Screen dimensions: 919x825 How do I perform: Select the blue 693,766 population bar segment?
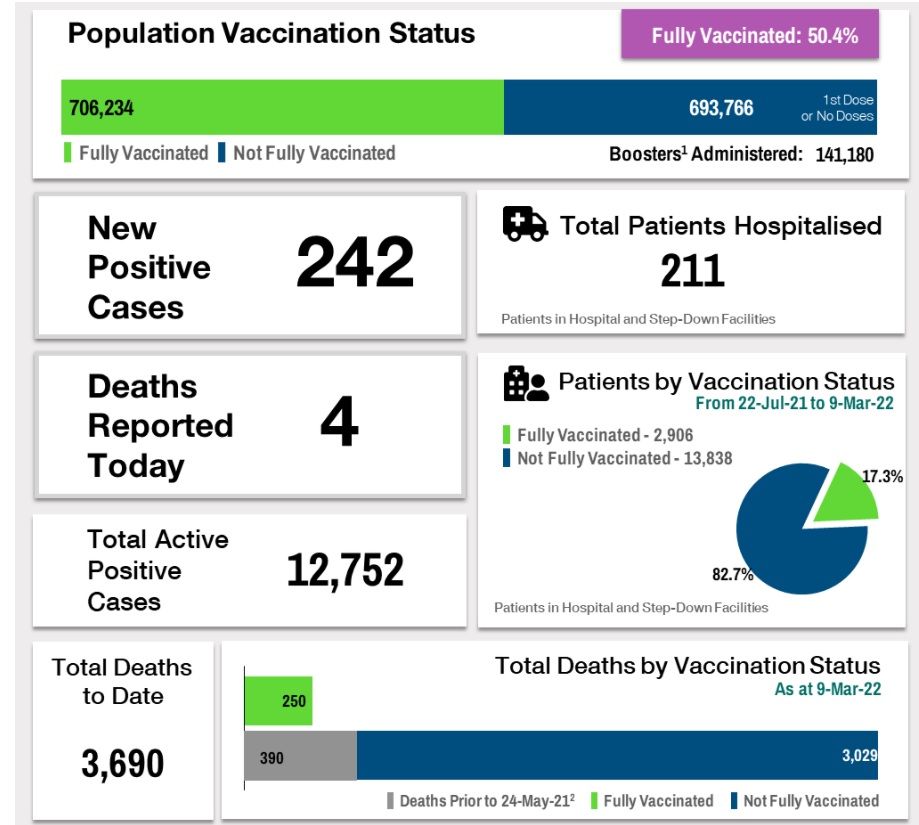(690, 107)
